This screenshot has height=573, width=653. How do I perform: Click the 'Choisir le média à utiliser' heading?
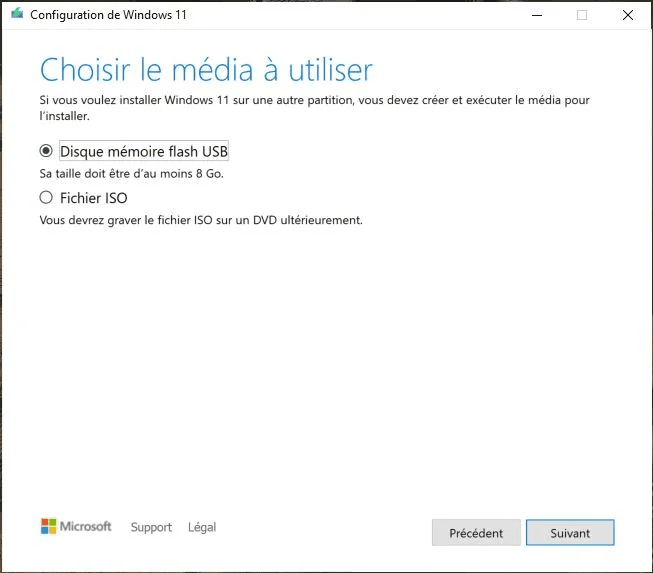pyautogui.click(x=206, y=70)
